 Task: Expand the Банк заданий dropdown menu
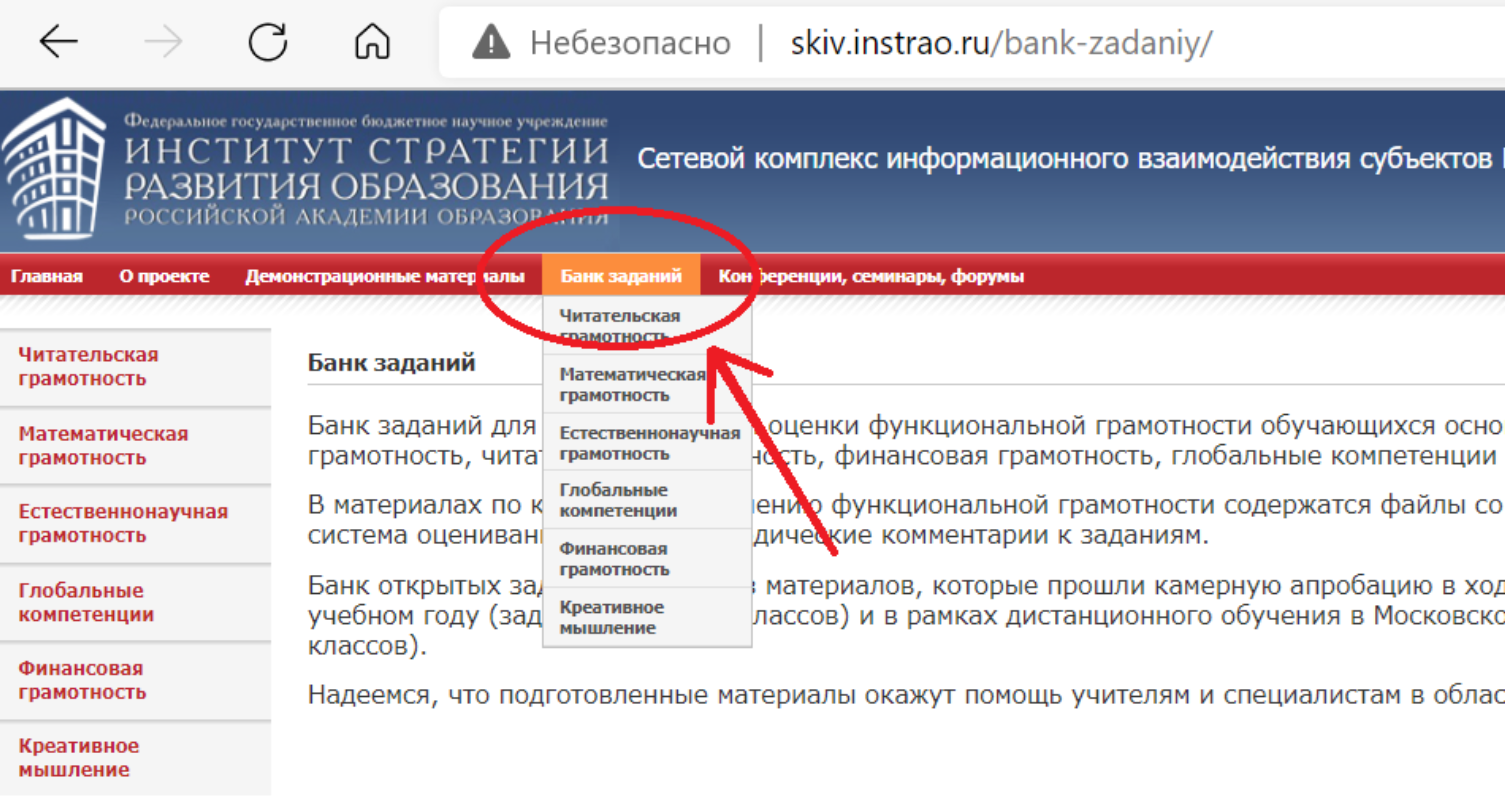621,276
